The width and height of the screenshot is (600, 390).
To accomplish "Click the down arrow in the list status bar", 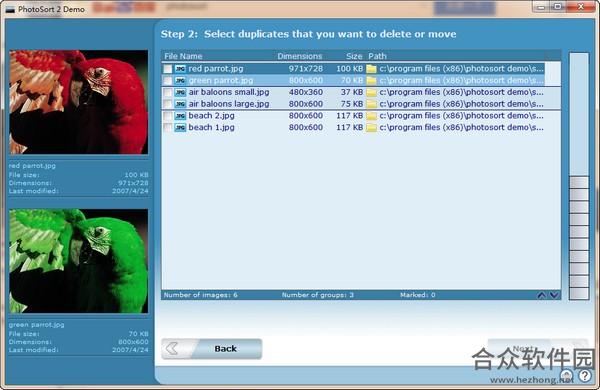I will (x=554, y=295).
